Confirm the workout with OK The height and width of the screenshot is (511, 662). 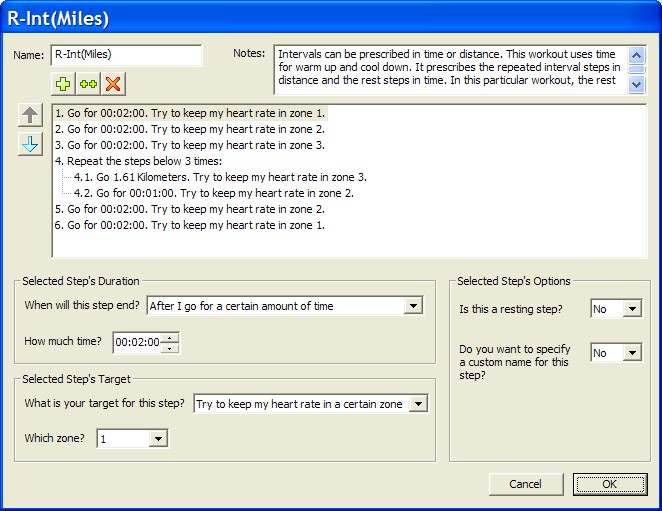pos(610,484)
